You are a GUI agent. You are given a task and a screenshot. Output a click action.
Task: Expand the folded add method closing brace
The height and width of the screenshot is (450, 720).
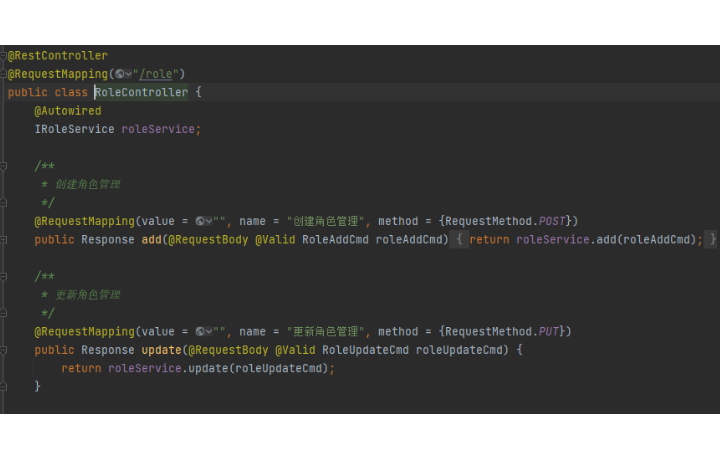pyautogui.click(x=712, y=239)
